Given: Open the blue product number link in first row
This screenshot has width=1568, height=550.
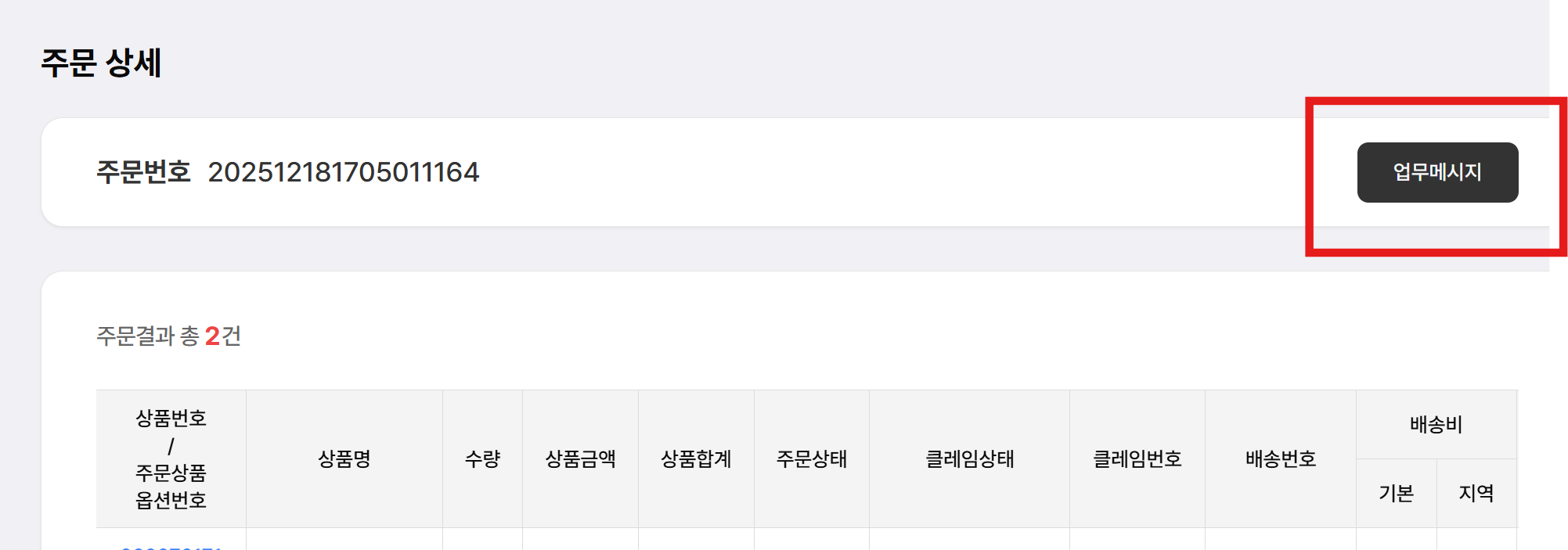Looking at the screenshot, I should (171, 547).
